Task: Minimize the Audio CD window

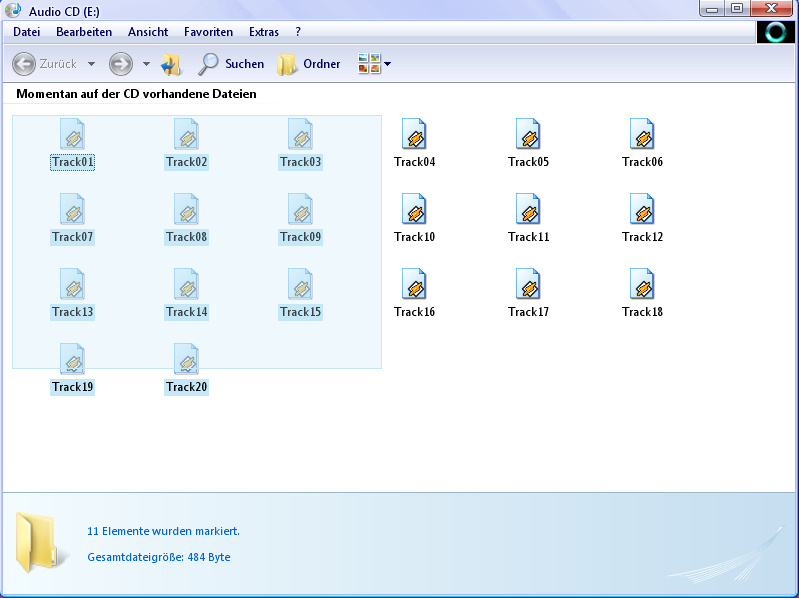Action: 712,9
